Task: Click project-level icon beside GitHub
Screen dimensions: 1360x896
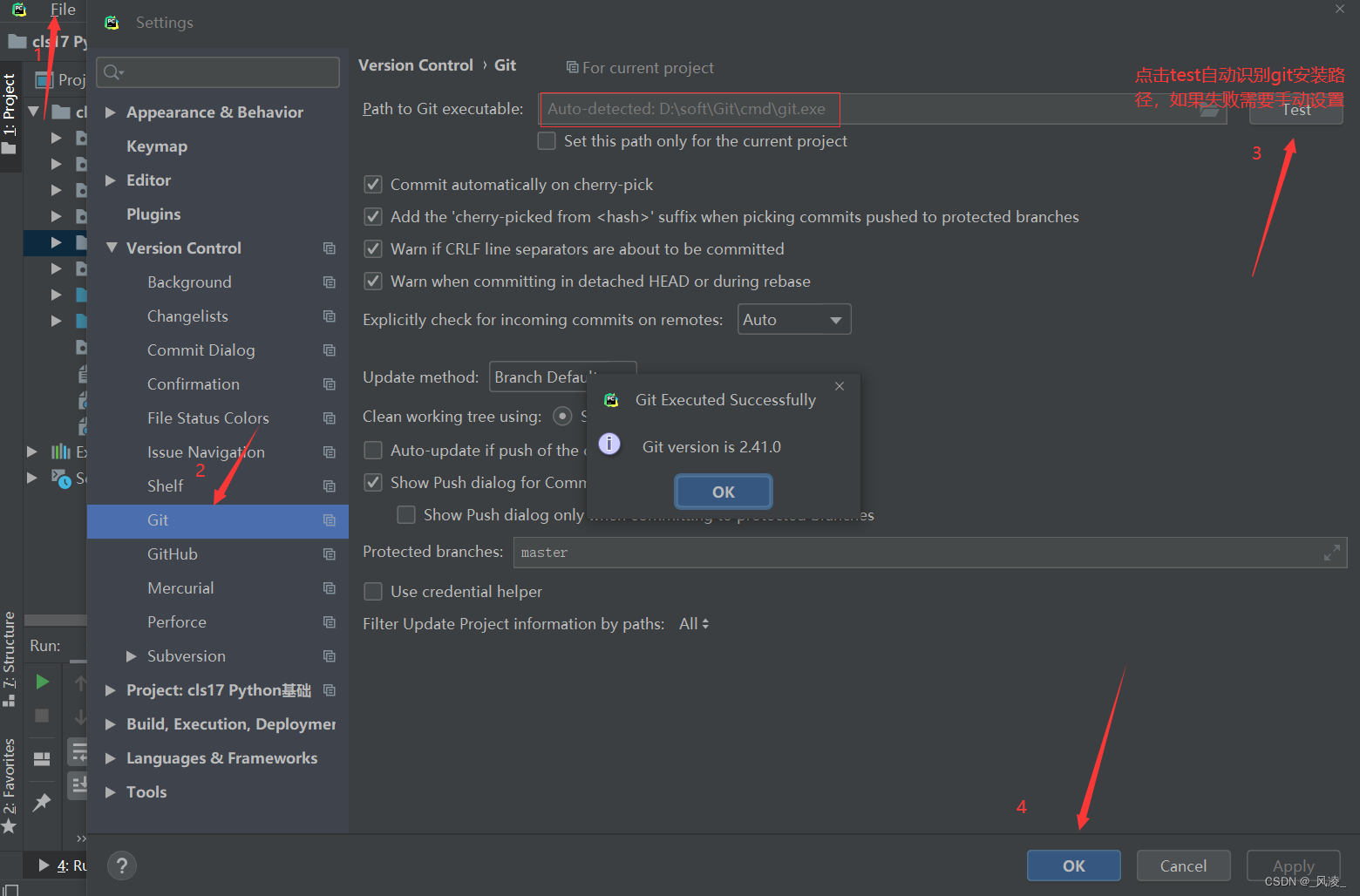Action: pyautogui.click(x=329, y=554)
